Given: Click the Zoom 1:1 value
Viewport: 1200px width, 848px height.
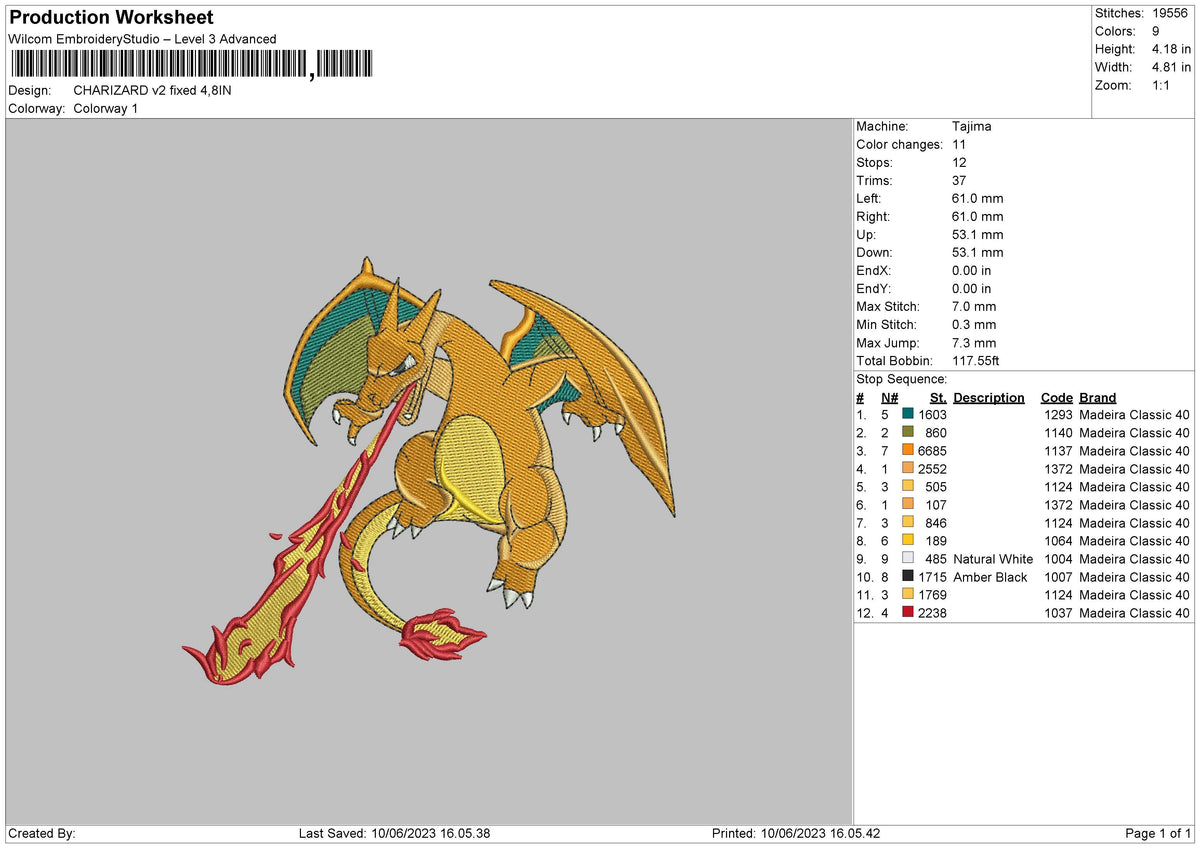Looking at the screenshot, I should [1160, 85].
